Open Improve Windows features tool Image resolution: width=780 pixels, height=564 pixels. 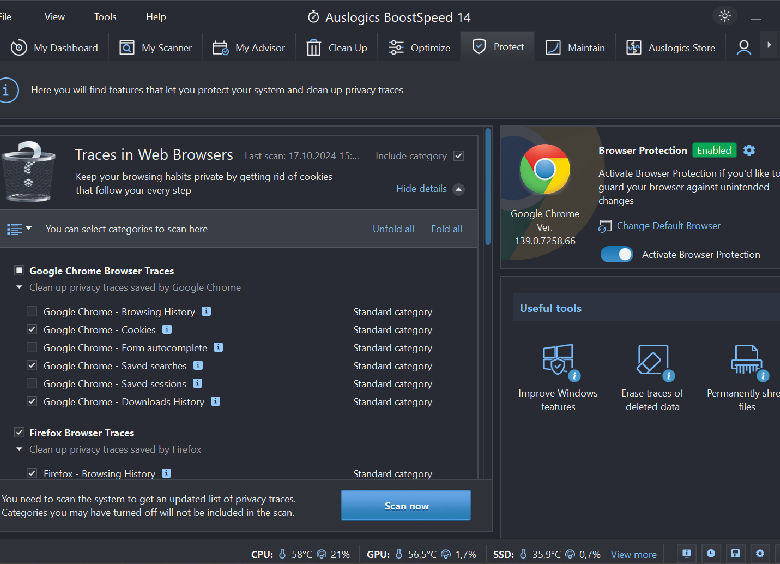point(558,378)
